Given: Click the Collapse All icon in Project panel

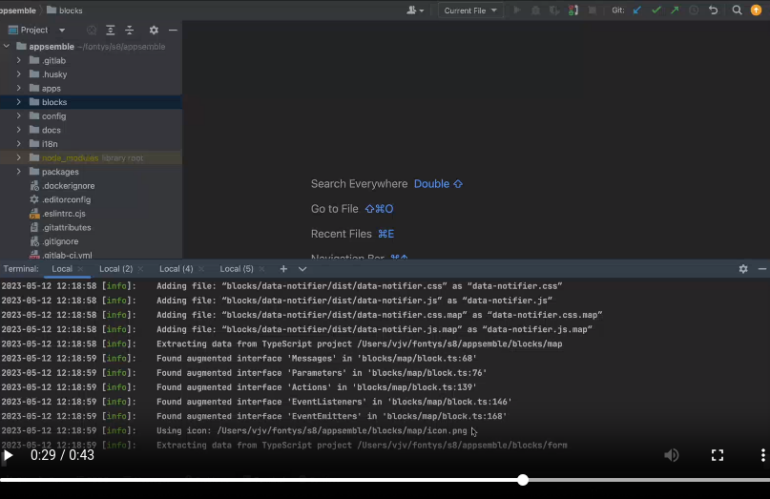Looking at the screenshot, I should (130, 30).
